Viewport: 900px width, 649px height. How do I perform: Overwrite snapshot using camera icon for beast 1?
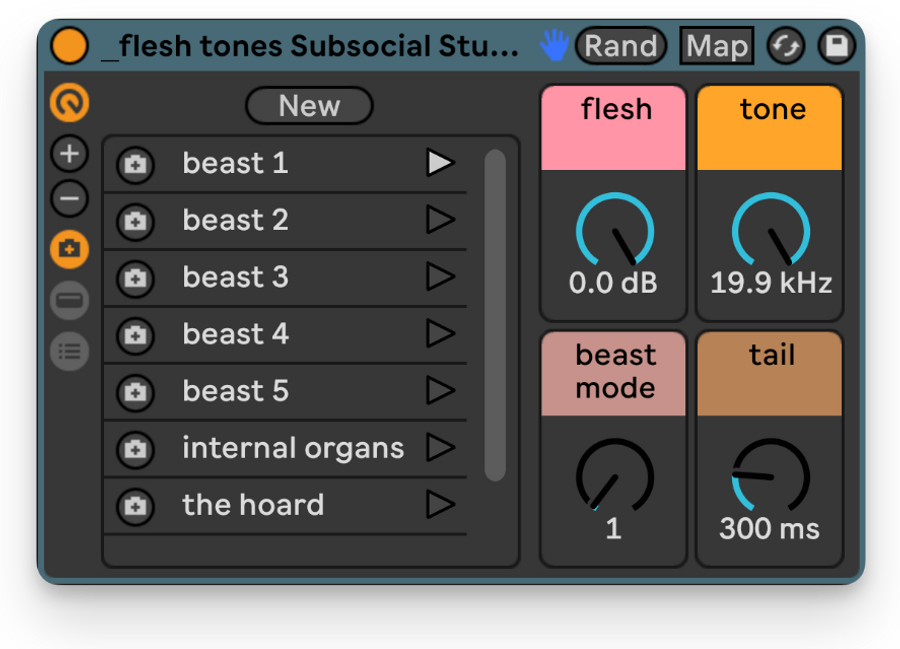[x=135, y=165]
